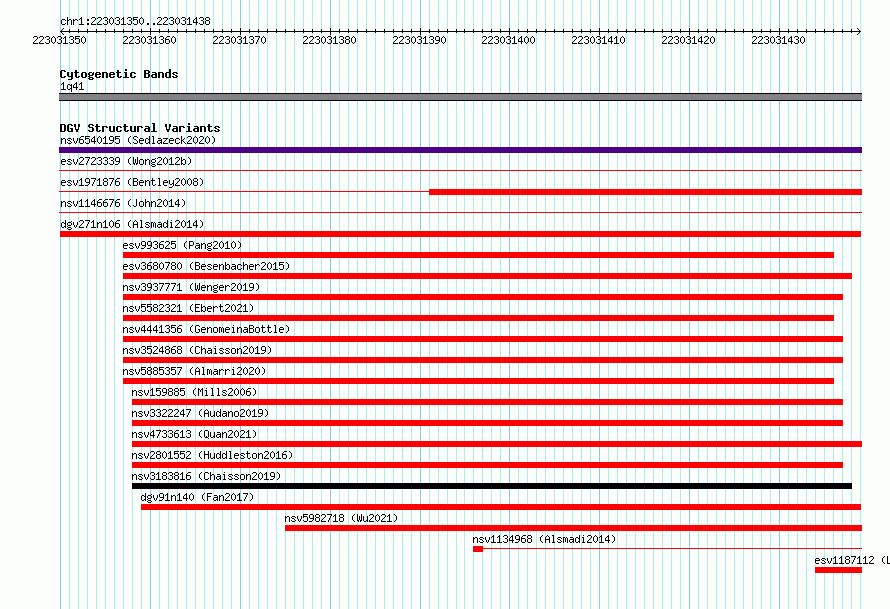
Task: Click the 1q41 band label
Action: [x=72, y=86]
